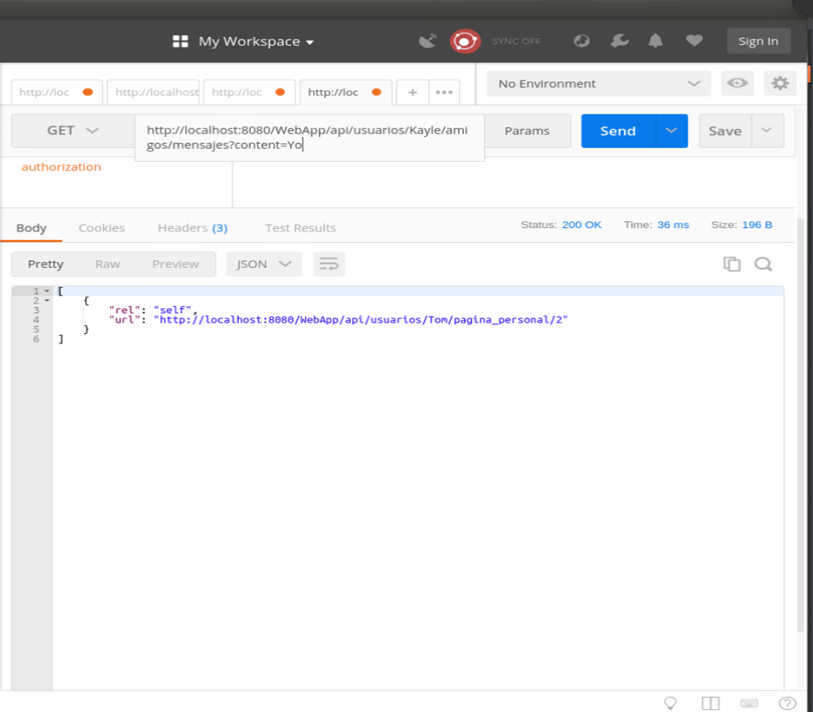Click the "self" value in response

(172, 310)
